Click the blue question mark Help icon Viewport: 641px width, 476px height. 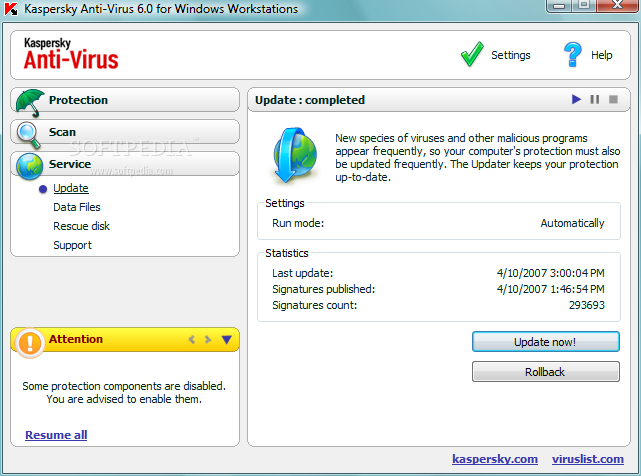pos(572,54)
